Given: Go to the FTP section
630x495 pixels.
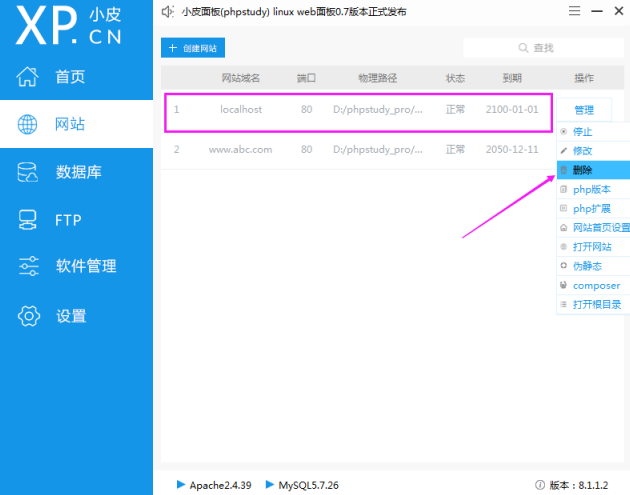Looking at the screenshot, I should 68,220.
